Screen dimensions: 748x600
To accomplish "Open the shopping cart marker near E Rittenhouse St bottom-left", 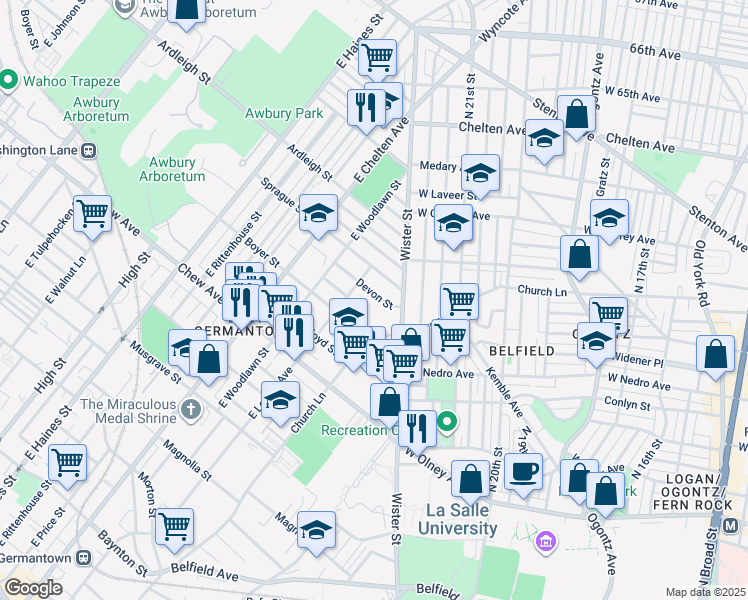I will (68, 464).
